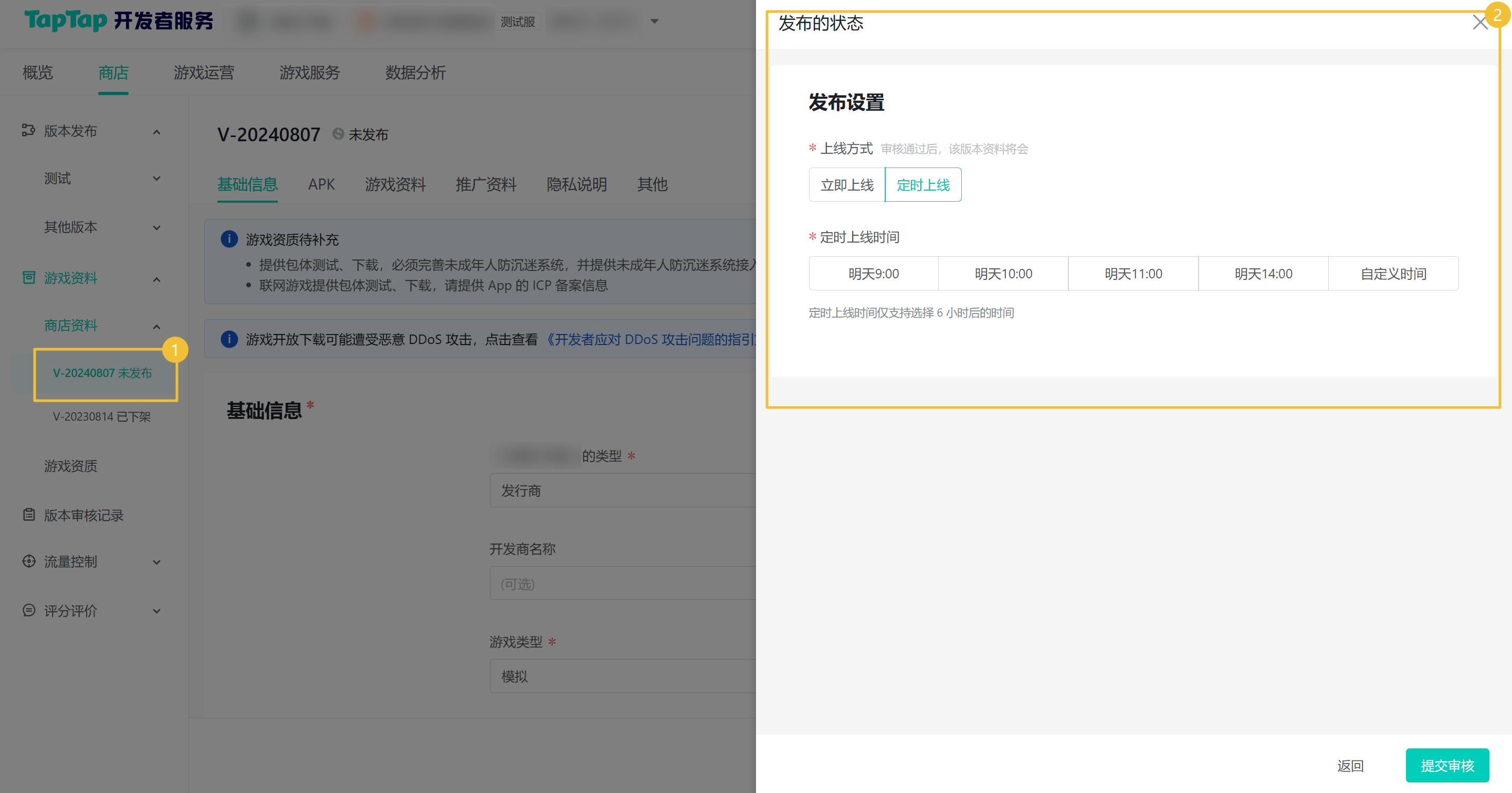The width and height of the screenshot is (1512, 793).
Task: Click the 开发商名称 optional input field
Action: (x=623, y=583)
